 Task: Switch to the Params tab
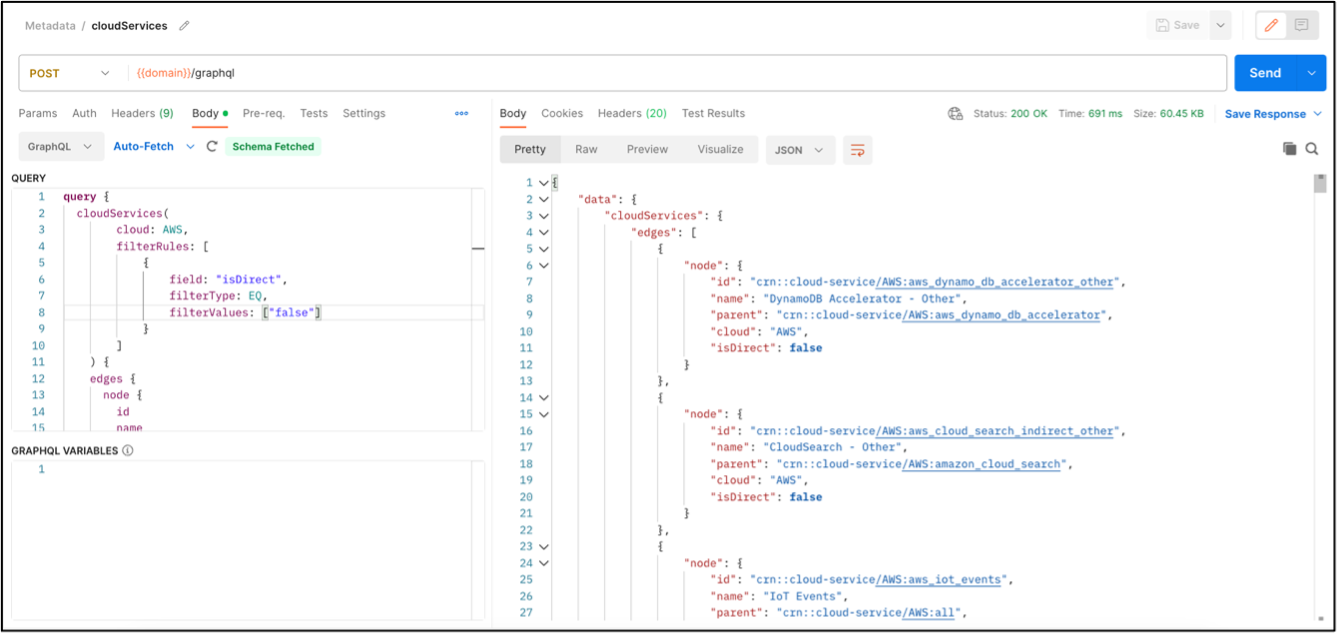click(x=38, y=113)
